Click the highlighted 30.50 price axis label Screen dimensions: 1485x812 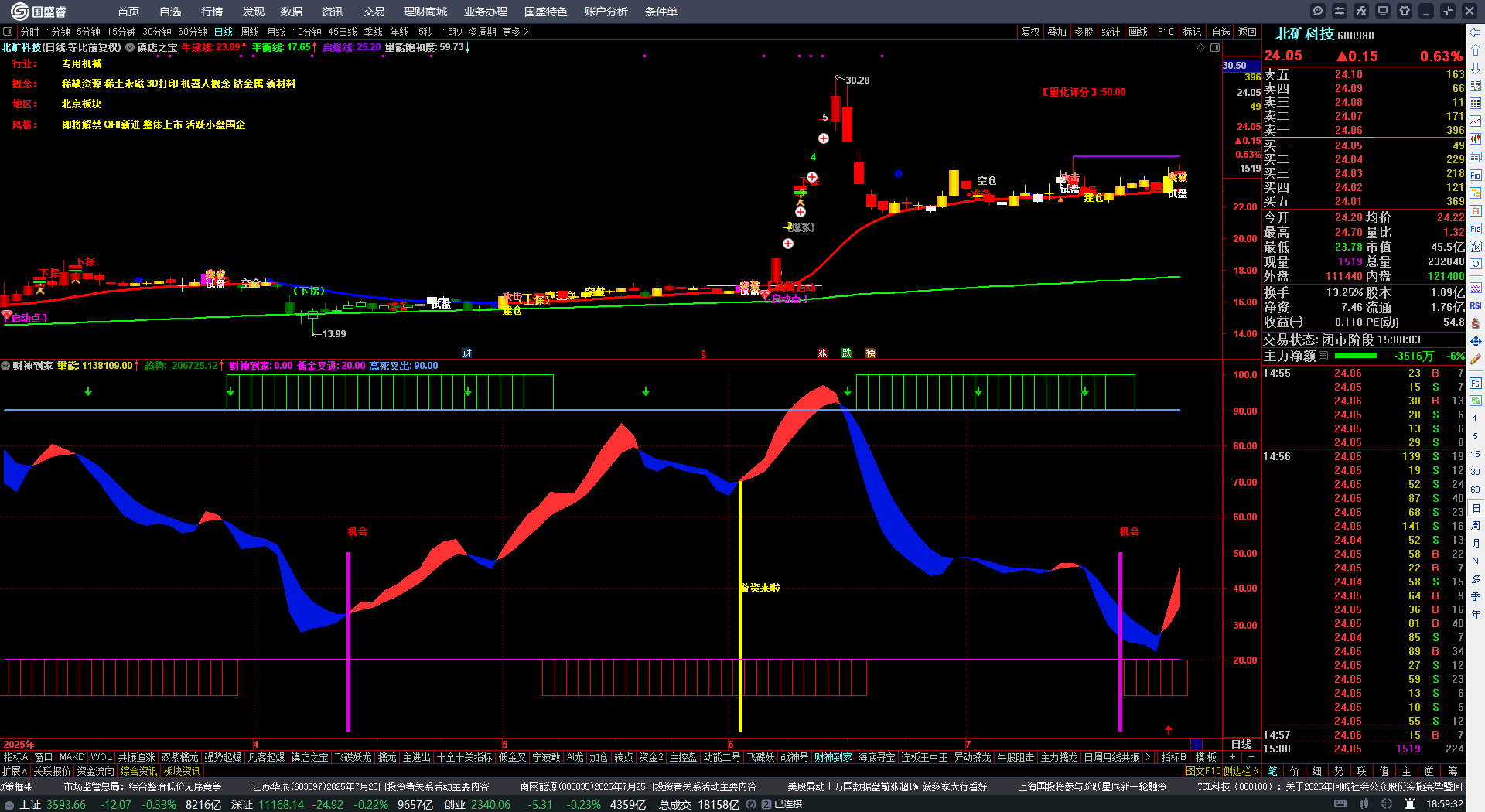click(1241, 66)
